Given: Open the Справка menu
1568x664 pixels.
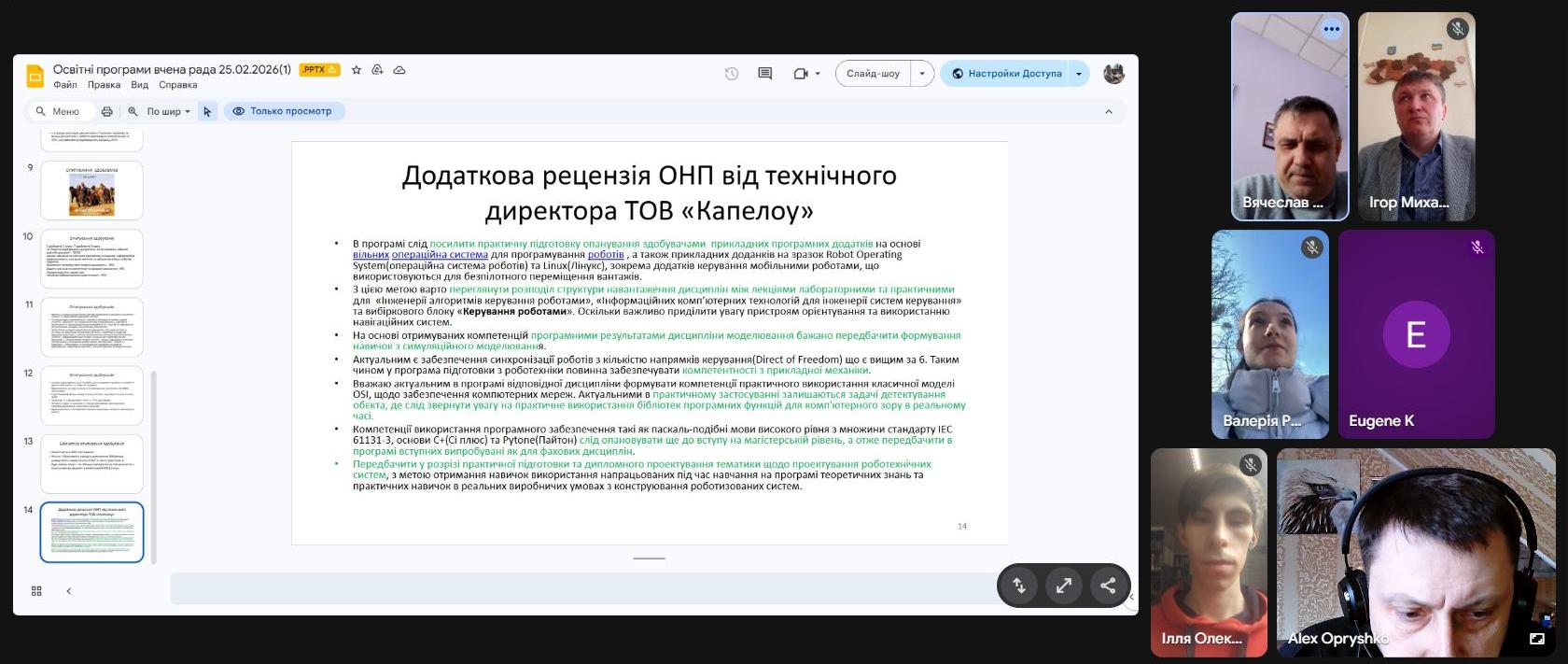Looking at the screenshot, I should tap(177, 85).
